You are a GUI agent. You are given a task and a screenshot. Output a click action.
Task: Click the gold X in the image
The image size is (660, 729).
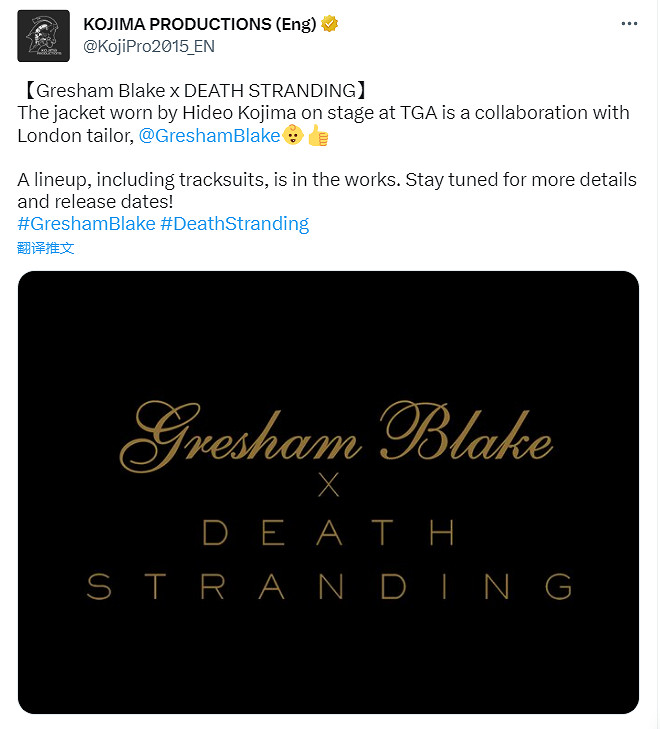click(329, 488)
